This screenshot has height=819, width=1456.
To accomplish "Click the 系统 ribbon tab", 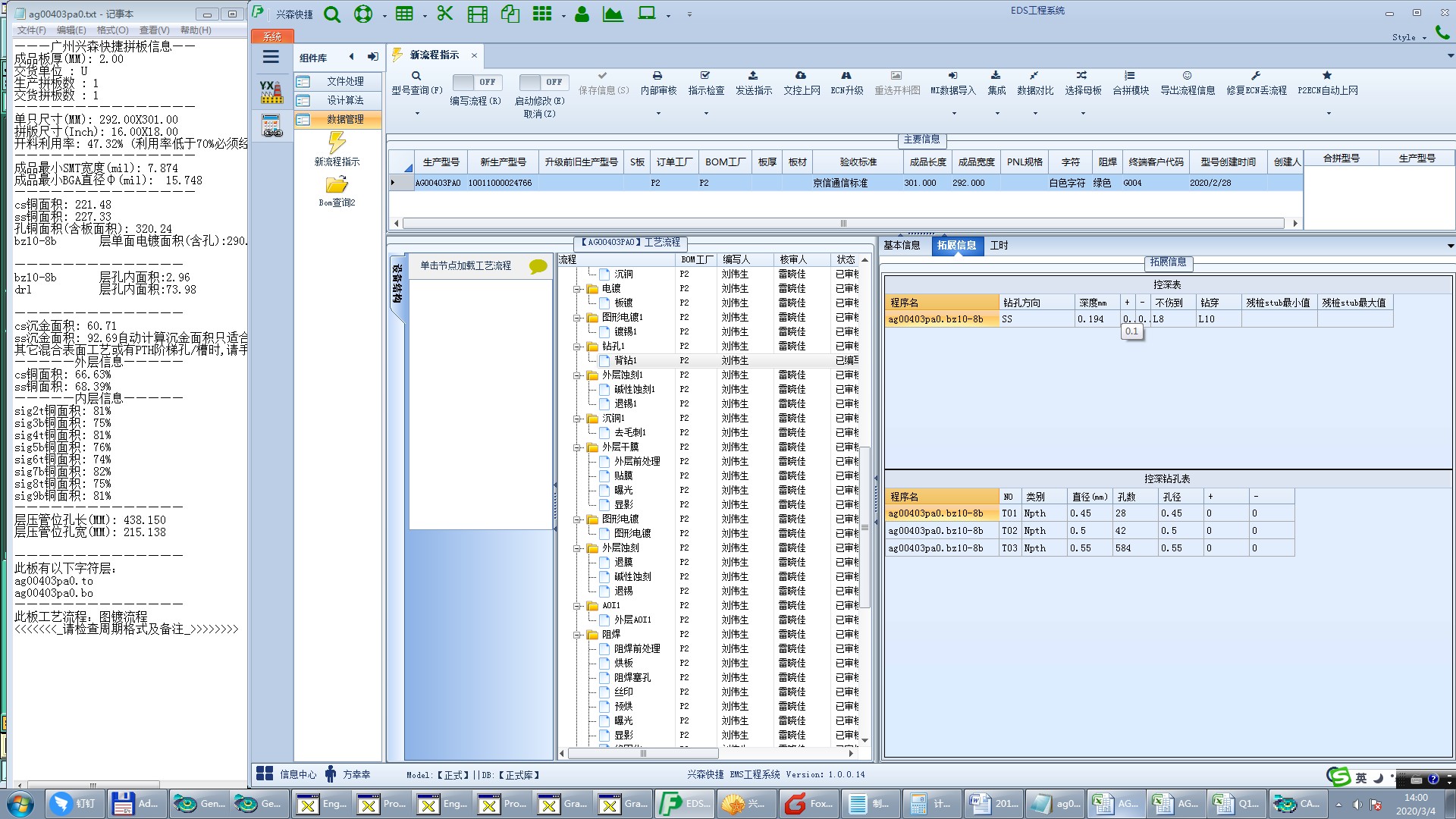I will pyautogui.click(x=271, y=36).
